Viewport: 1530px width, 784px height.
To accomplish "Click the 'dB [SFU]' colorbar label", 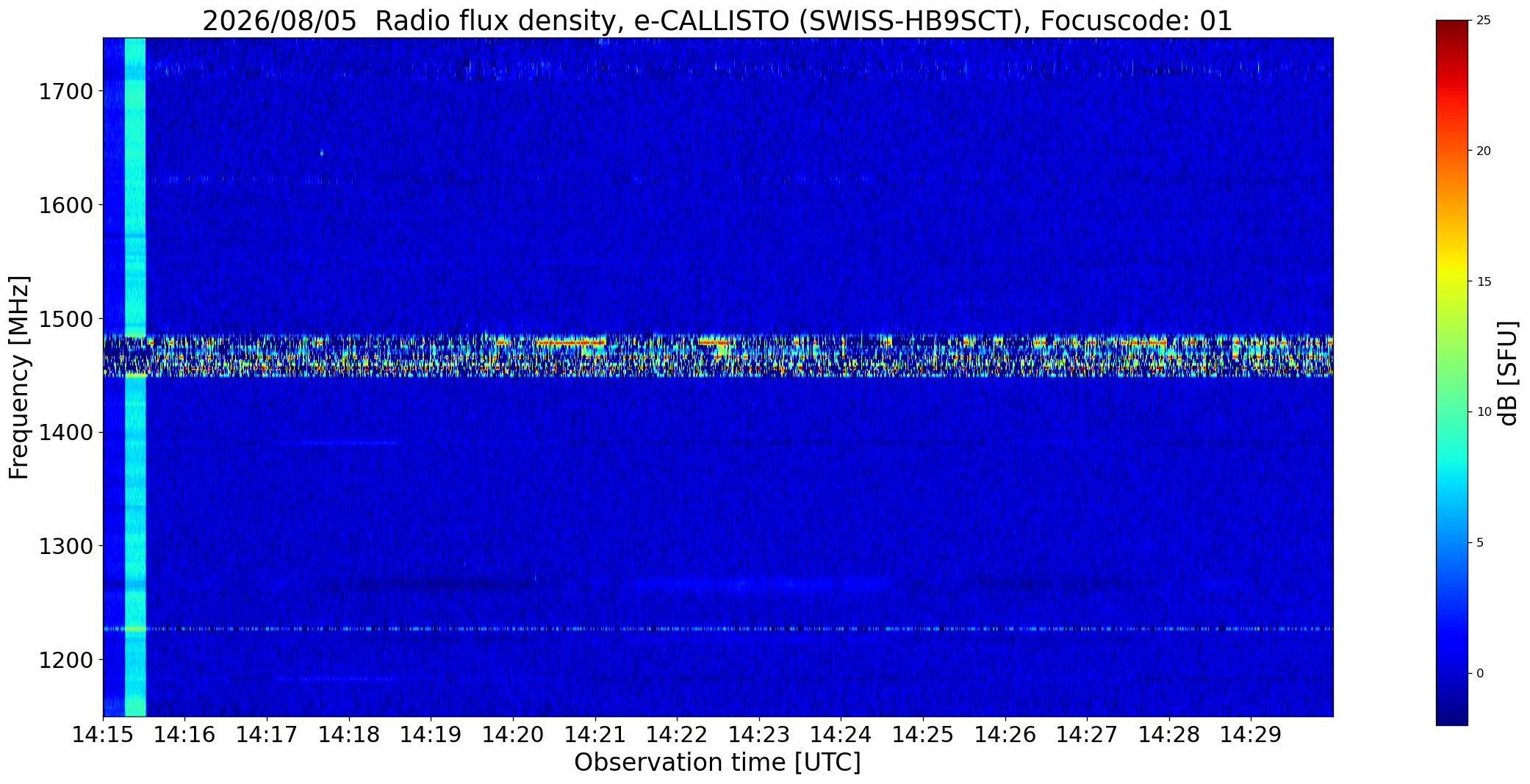I will (1508, 373).
